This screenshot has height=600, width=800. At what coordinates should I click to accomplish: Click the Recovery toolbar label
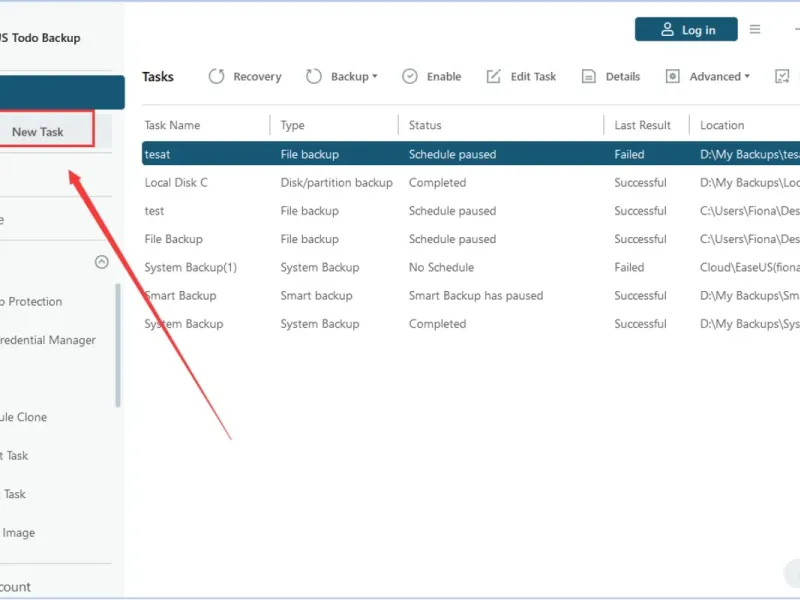257,77
